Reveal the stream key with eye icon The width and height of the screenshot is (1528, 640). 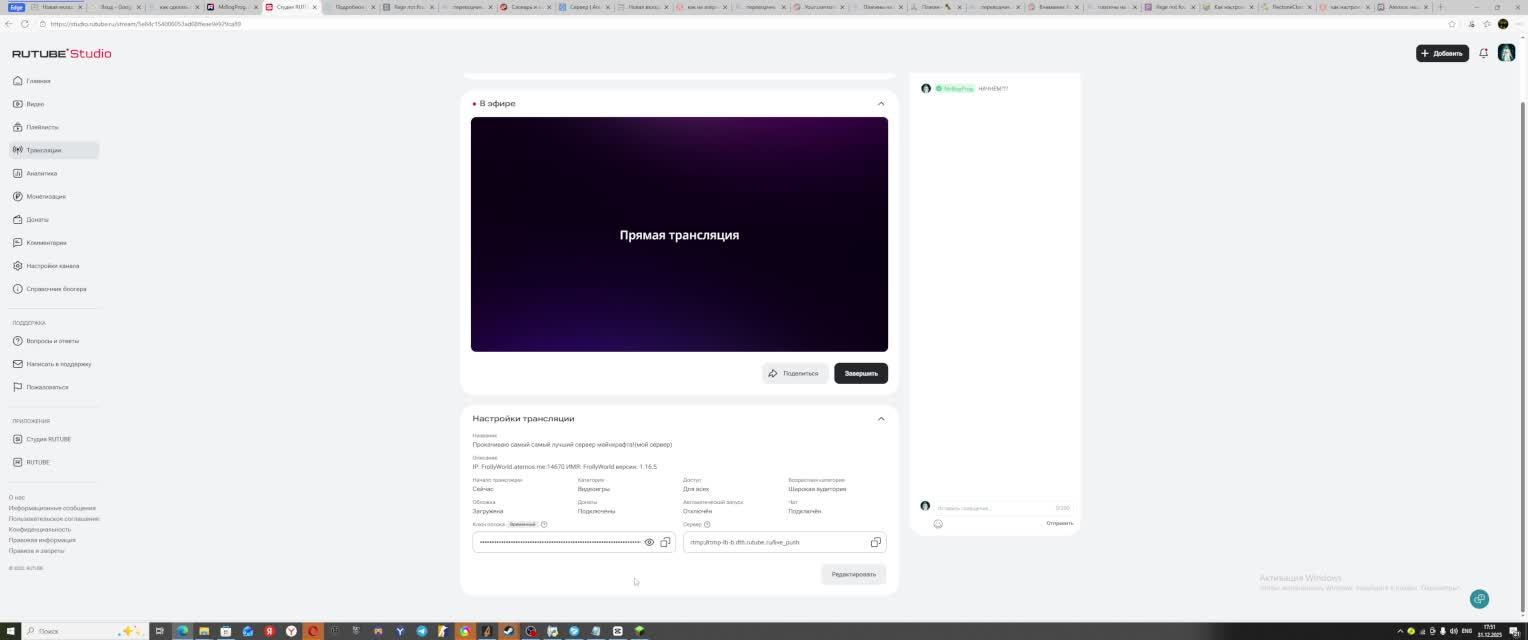tap(649, 542)
